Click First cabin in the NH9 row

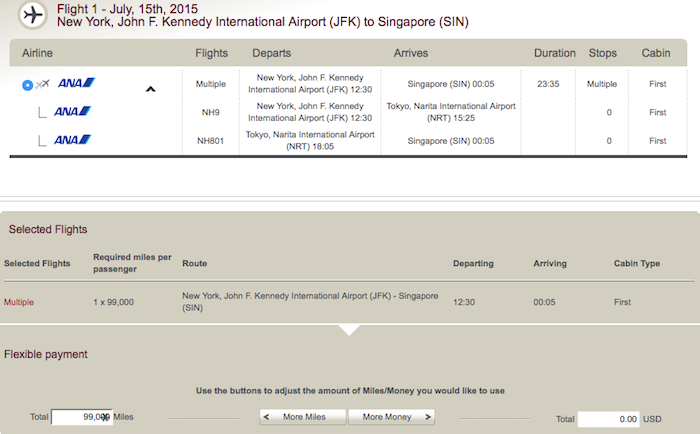[x=658, y=113]
